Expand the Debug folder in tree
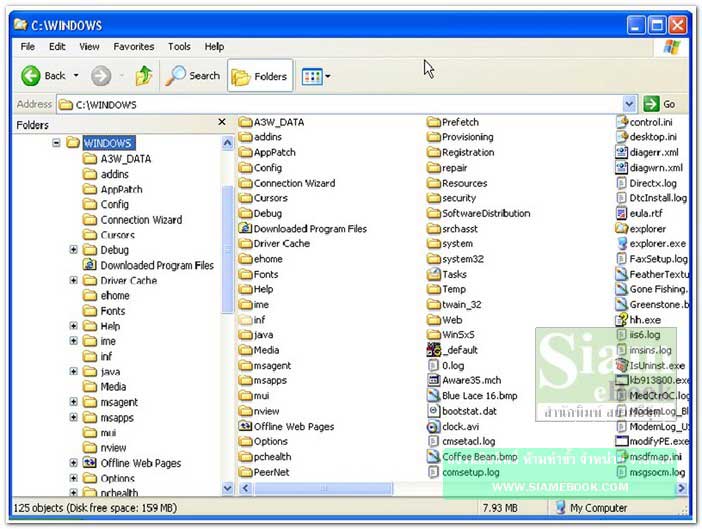 tap(73, 250)
